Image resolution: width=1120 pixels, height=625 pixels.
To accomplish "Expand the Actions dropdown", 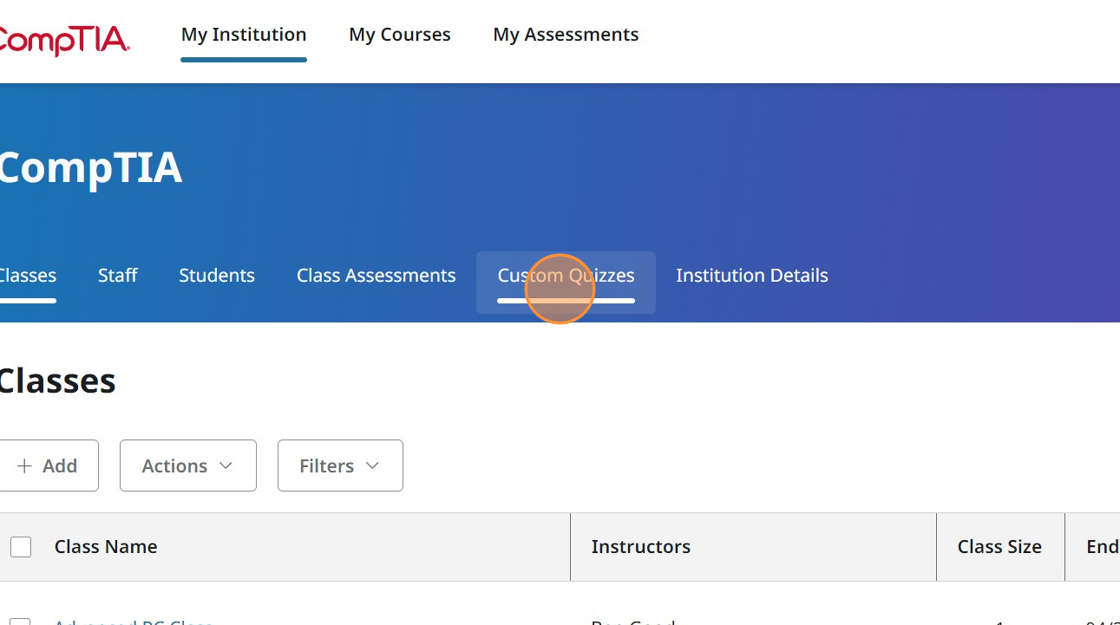I will 187,466.
